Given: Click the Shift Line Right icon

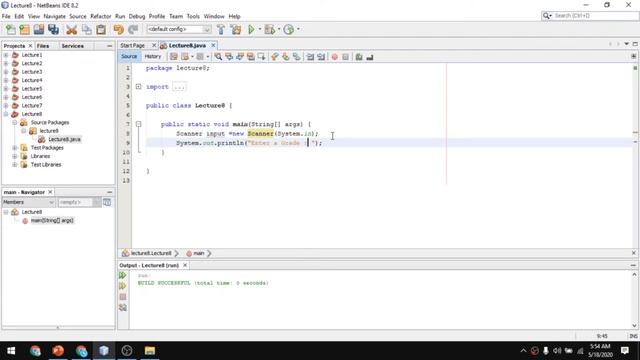Looking at the screenshot, I should click(x=321, y=57).
